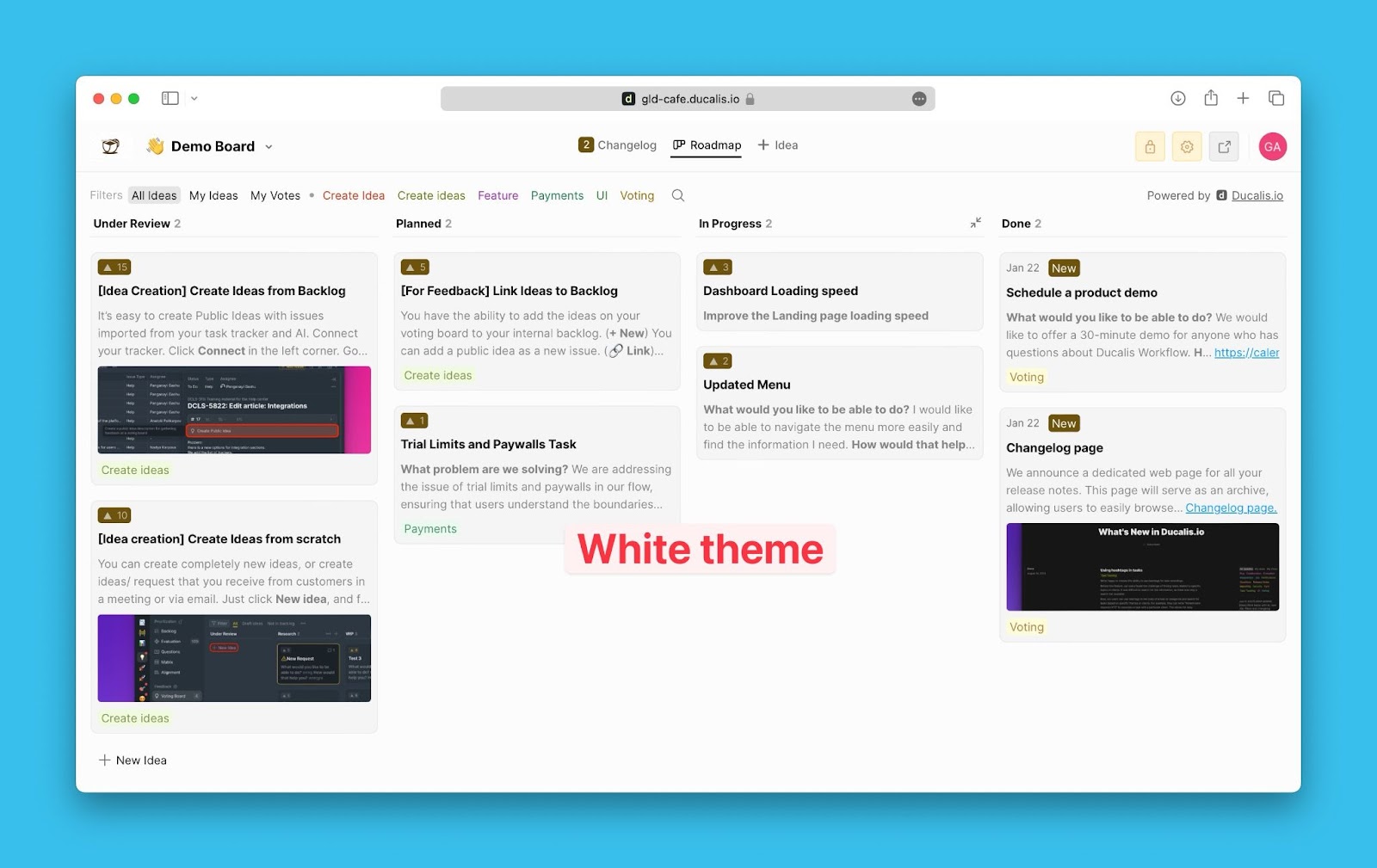
Task: Click New Idea at column bottom
Action: (x=133, y=760)
